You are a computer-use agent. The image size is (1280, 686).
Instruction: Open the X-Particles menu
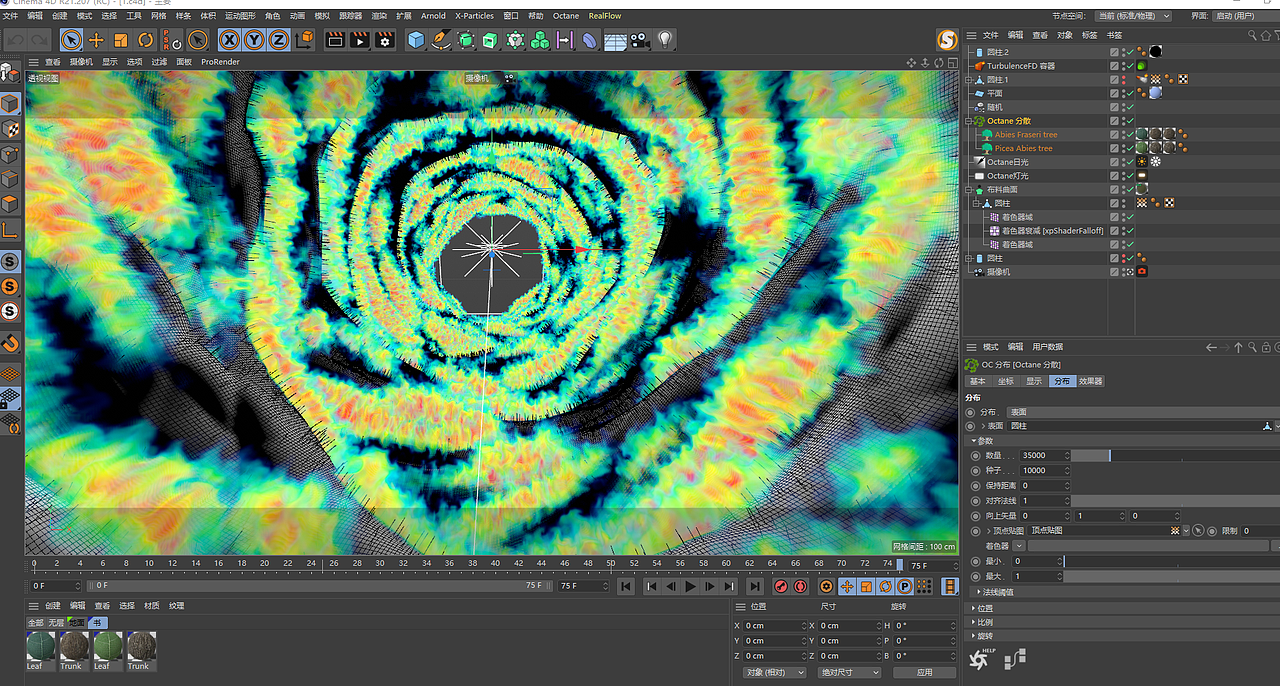point(474,16)
